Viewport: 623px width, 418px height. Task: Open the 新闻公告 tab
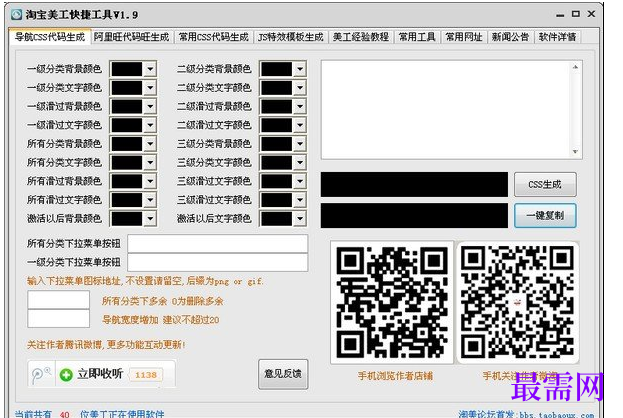[510, 37]
